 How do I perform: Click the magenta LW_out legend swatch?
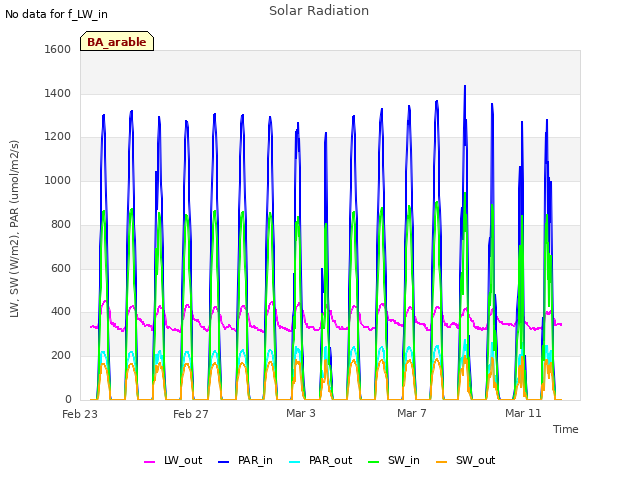[149, 462]
